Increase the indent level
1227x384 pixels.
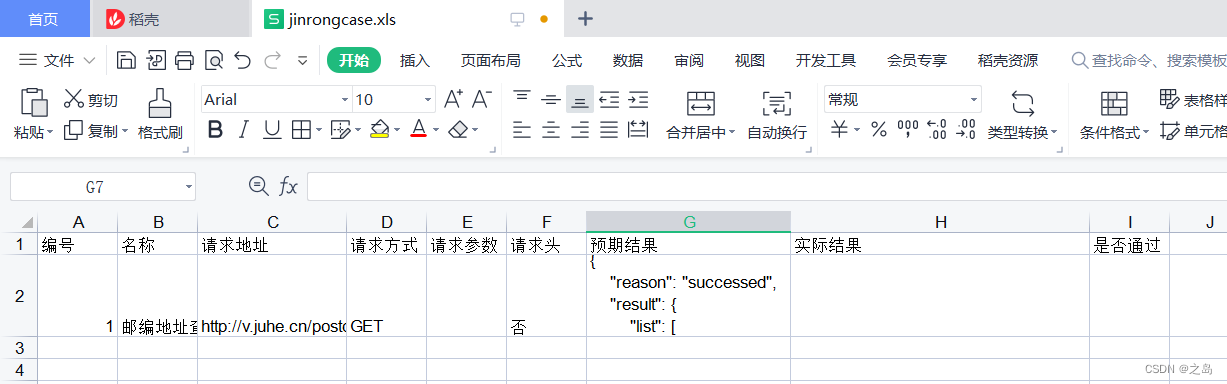click(638, 99)
